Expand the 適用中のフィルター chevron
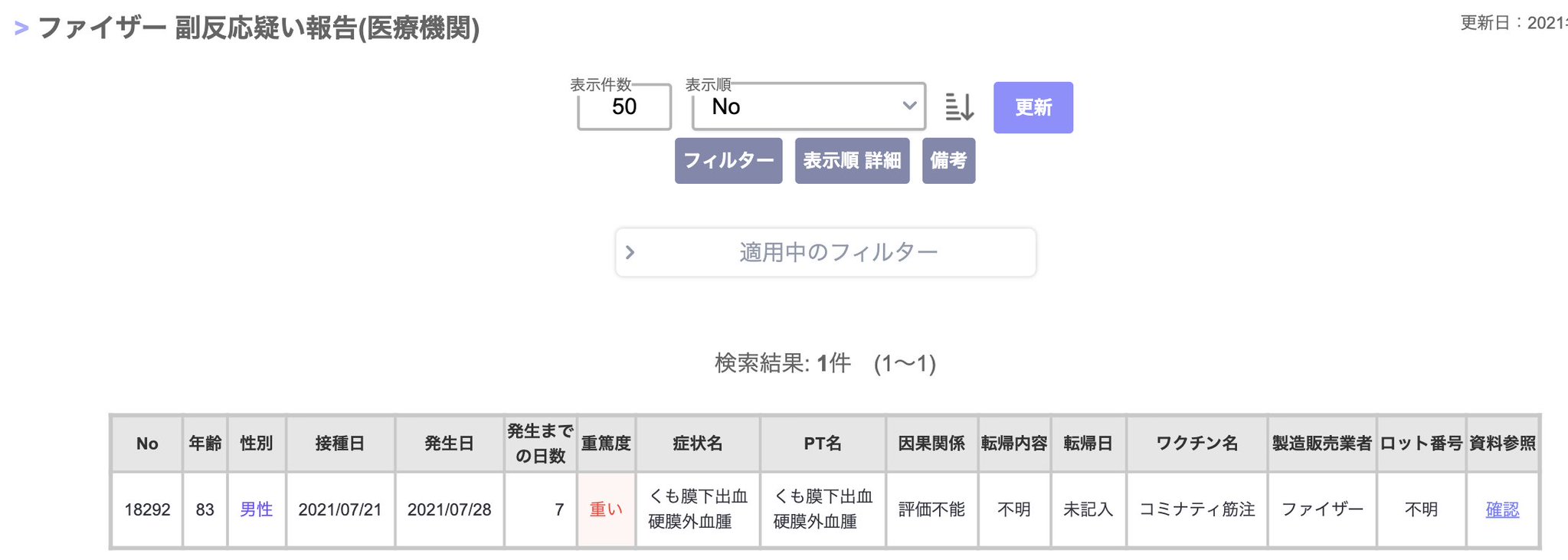Viewport: 1568px width, 560px height. click(x=630, y=252)
